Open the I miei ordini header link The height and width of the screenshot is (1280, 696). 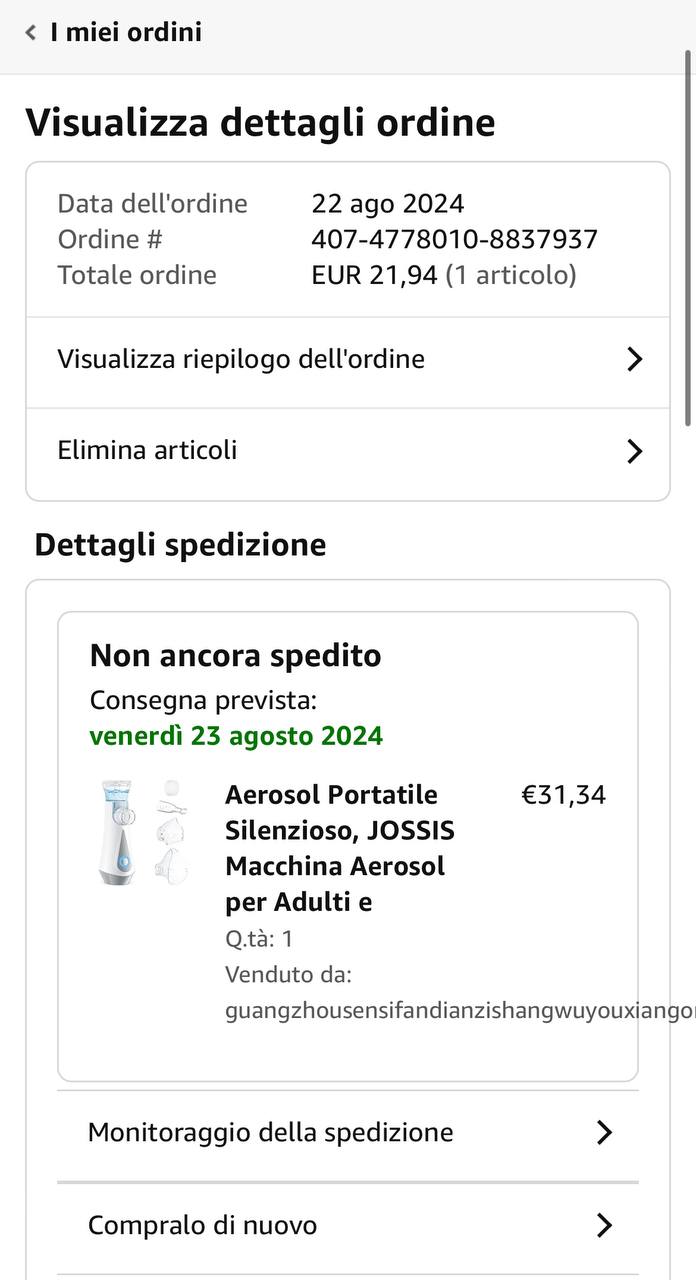point(126,32)
